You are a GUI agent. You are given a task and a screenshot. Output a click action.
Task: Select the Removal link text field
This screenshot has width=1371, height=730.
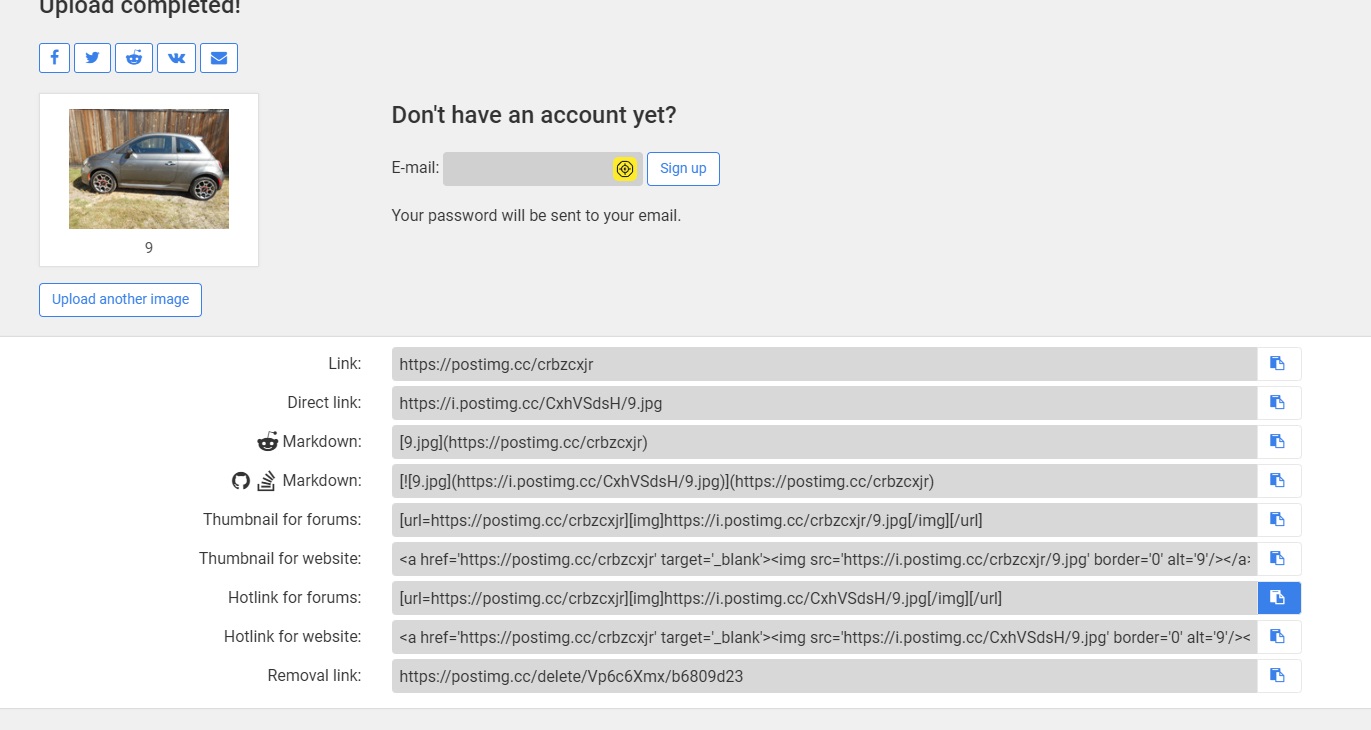pyautogui.click(x=824, y=676)
